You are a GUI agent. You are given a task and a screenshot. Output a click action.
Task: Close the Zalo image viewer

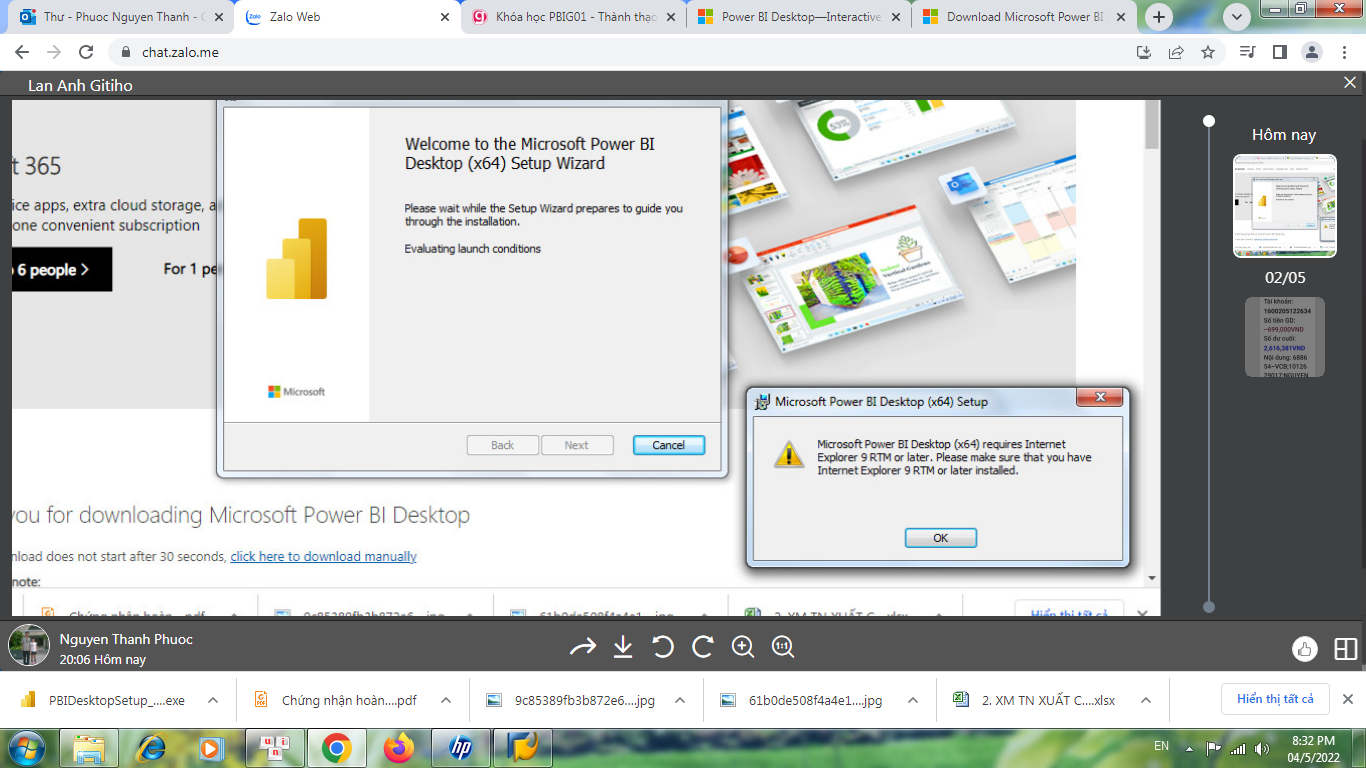tap(1350, 83)
